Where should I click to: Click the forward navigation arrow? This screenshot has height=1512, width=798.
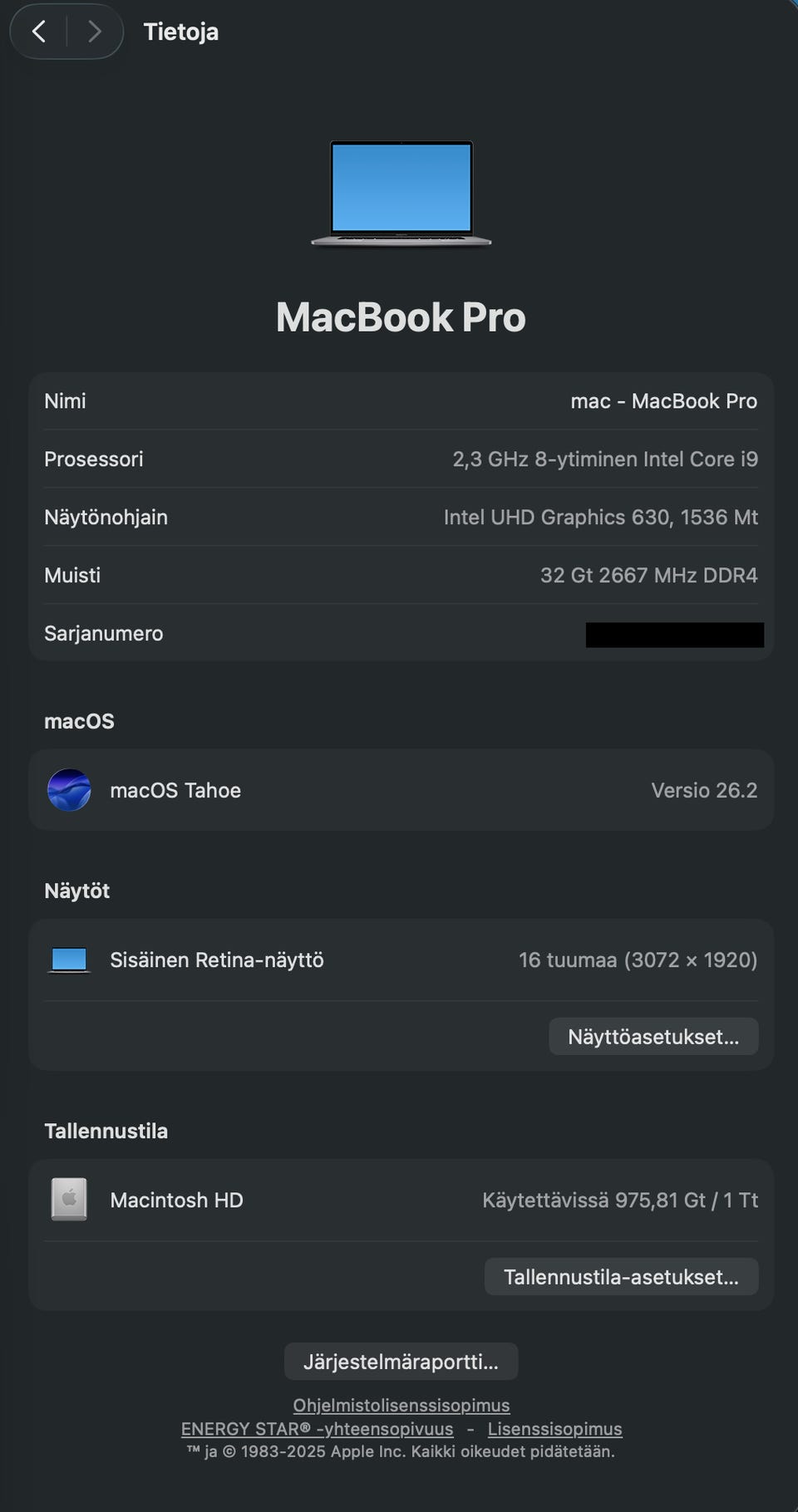pos(94,32)
